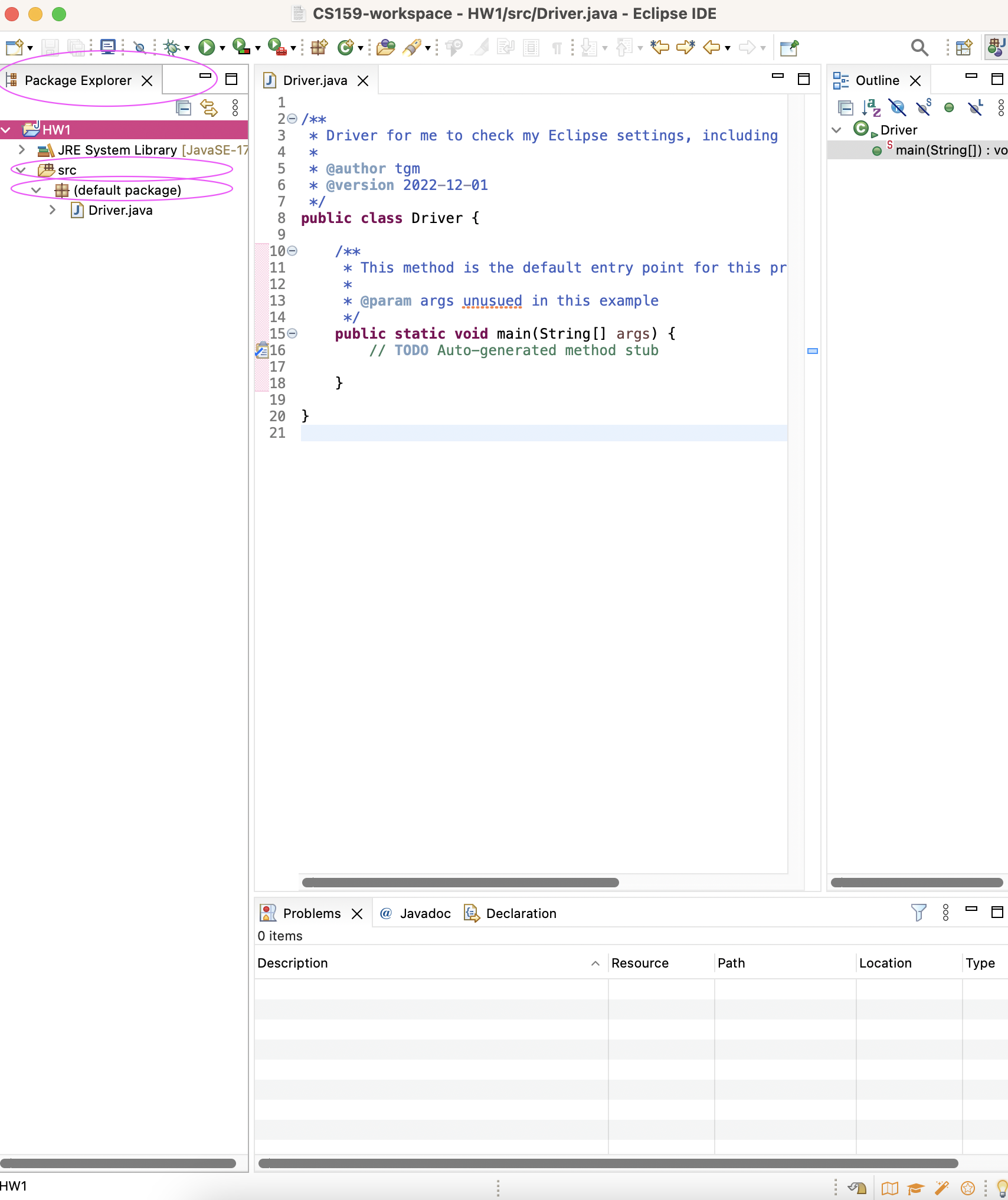Click the Skip All Breakpoints icon

(x=139, y=47)
